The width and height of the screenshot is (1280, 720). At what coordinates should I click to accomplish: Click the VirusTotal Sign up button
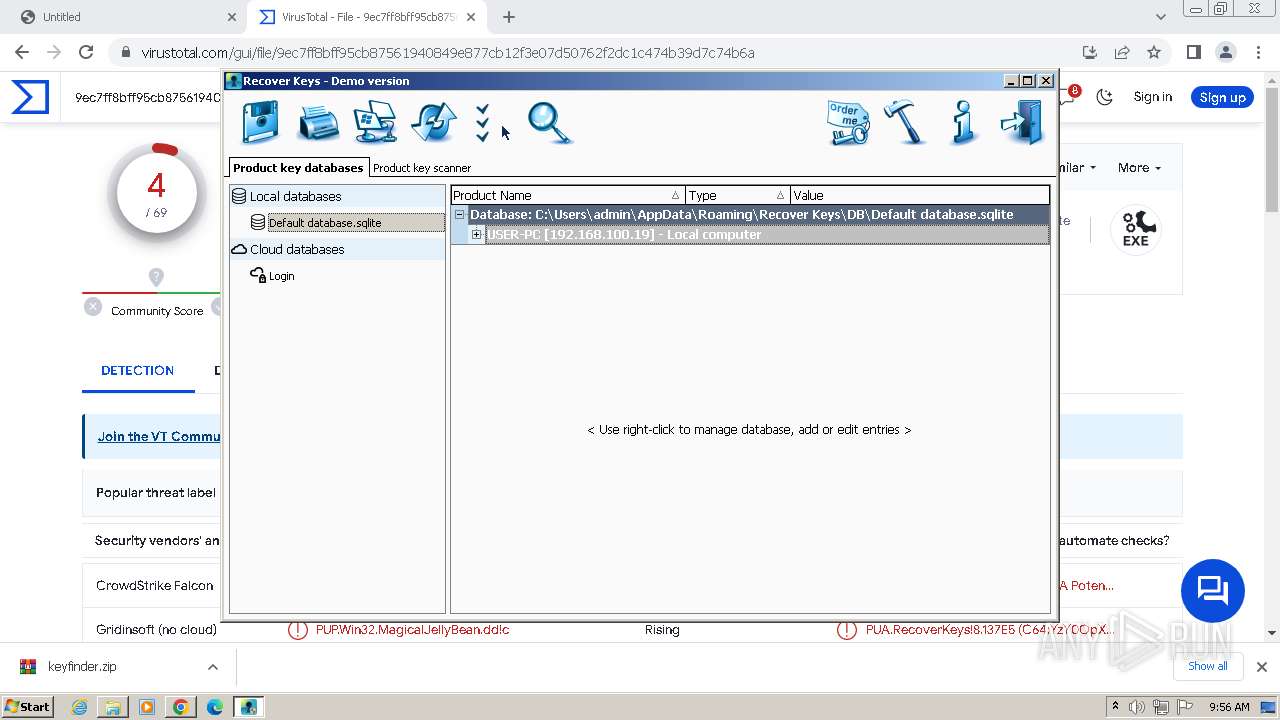pos(1222,97)
